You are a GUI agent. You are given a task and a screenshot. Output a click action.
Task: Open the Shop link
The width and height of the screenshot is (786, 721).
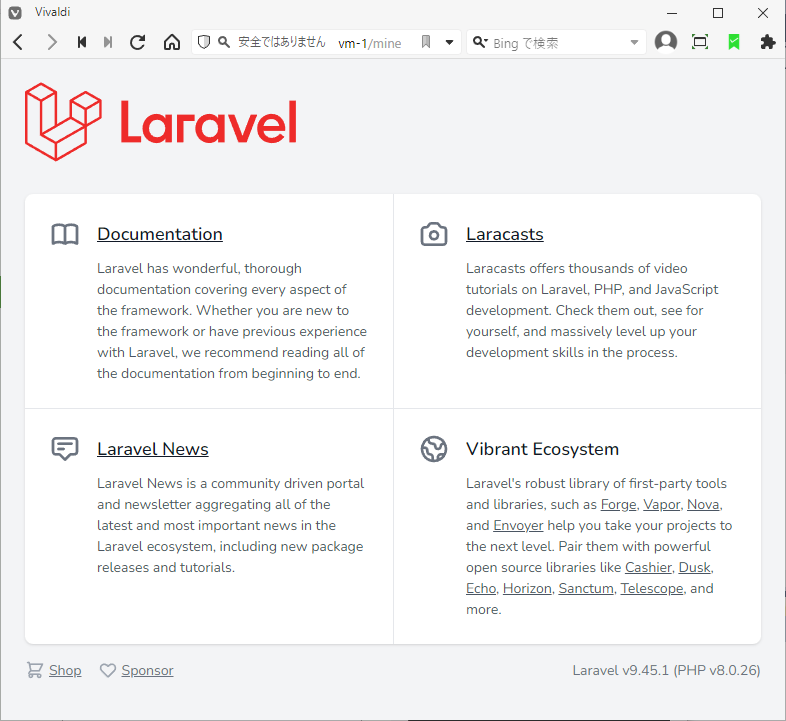pyautogui.click(x=65, y=670)
